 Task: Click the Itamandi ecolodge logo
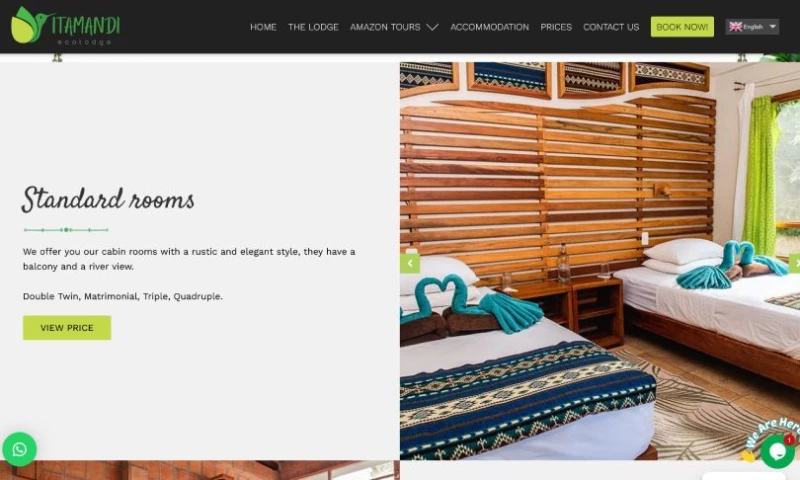coord(65,26)
